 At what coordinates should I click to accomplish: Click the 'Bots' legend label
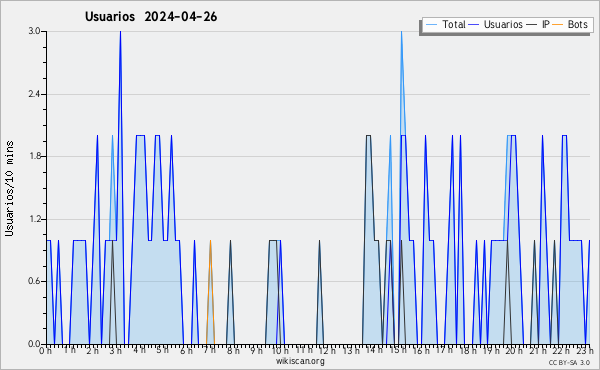coord(577,24)
